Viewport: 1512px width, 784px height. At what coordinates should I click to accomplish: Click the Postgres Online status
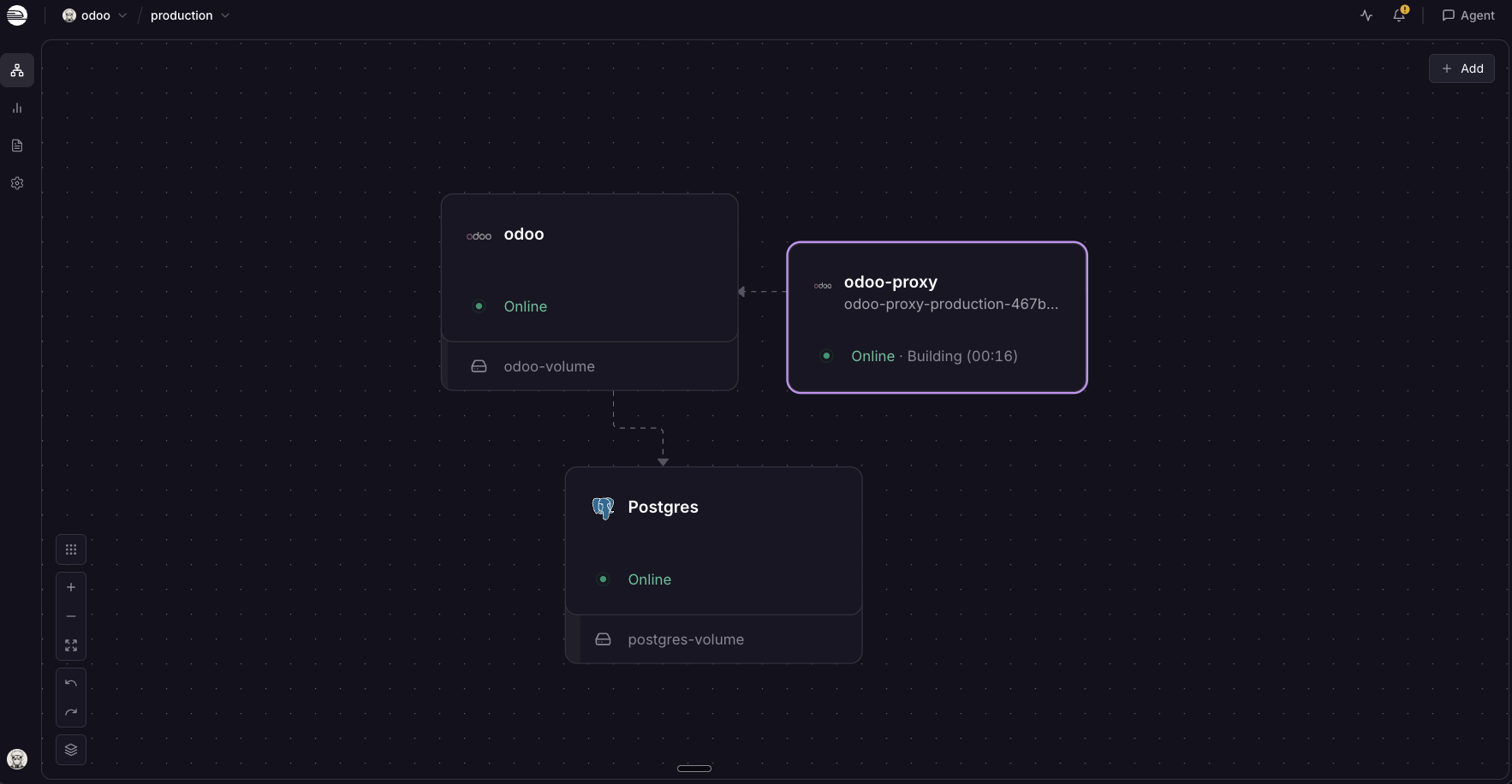point(650,579)
